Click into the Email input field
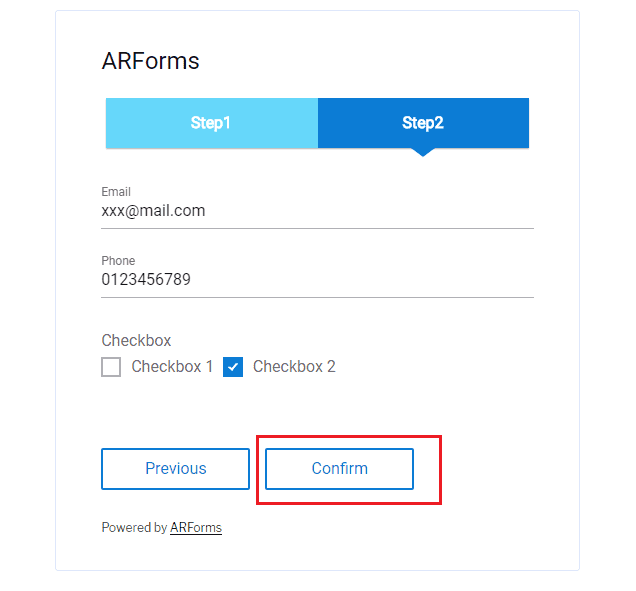Viewport: 636px width, 591px height. (x=317, y=211)
